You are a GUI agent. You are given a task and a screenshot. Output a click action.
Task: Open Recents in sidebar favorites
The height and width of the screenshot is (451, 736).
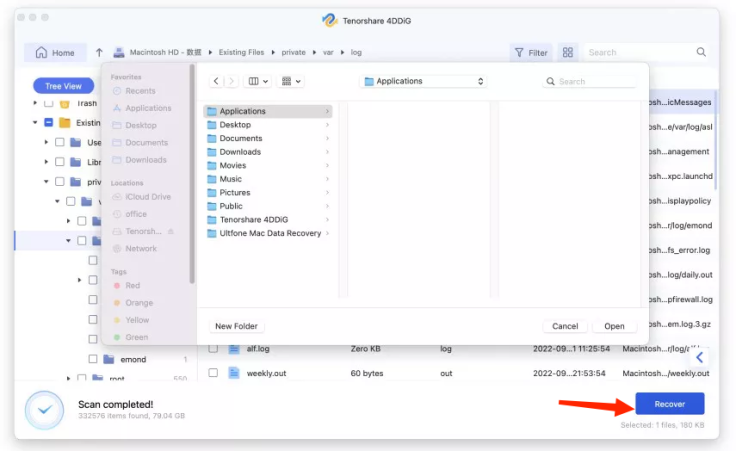click(134, 91)
